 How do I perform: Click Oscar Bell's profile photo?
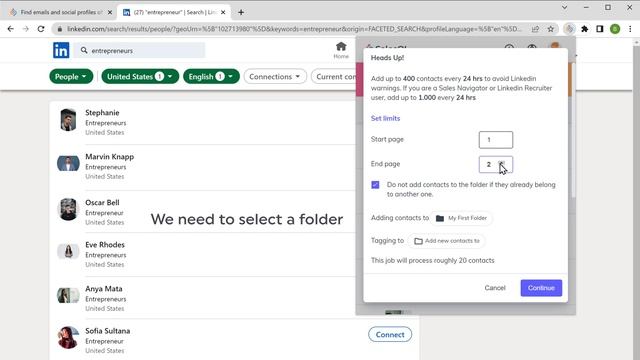[68, 209]
